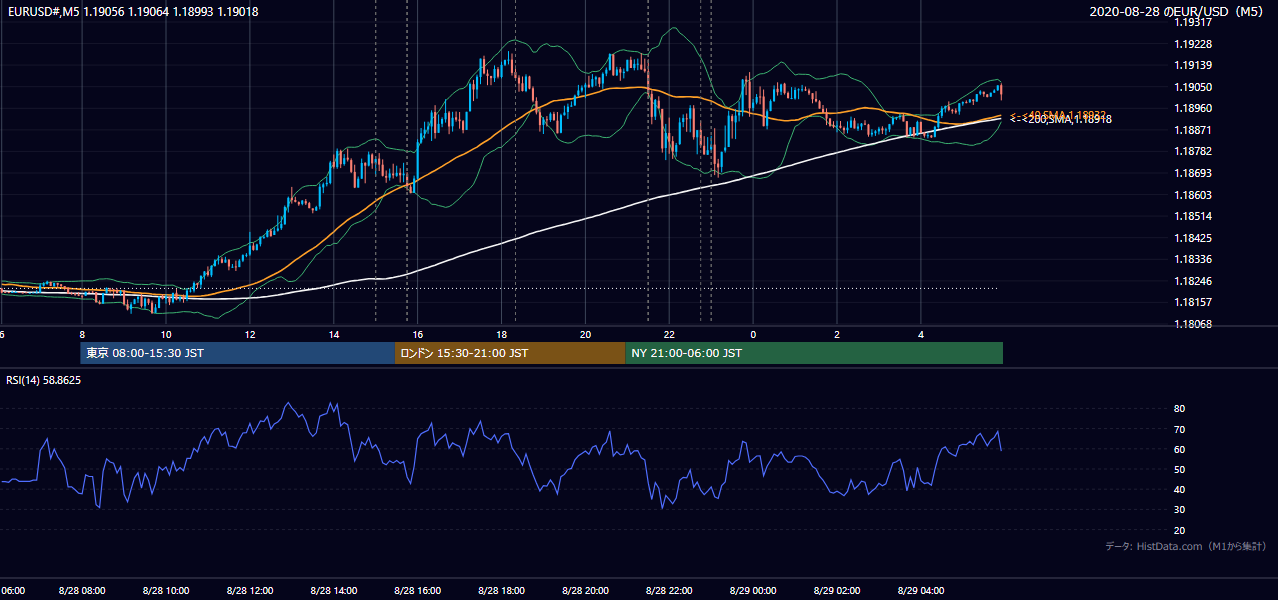Viewport: 1278px width, 600px height.
Task: Click RSI scale value 20
Action: [x=1179, y=530]
